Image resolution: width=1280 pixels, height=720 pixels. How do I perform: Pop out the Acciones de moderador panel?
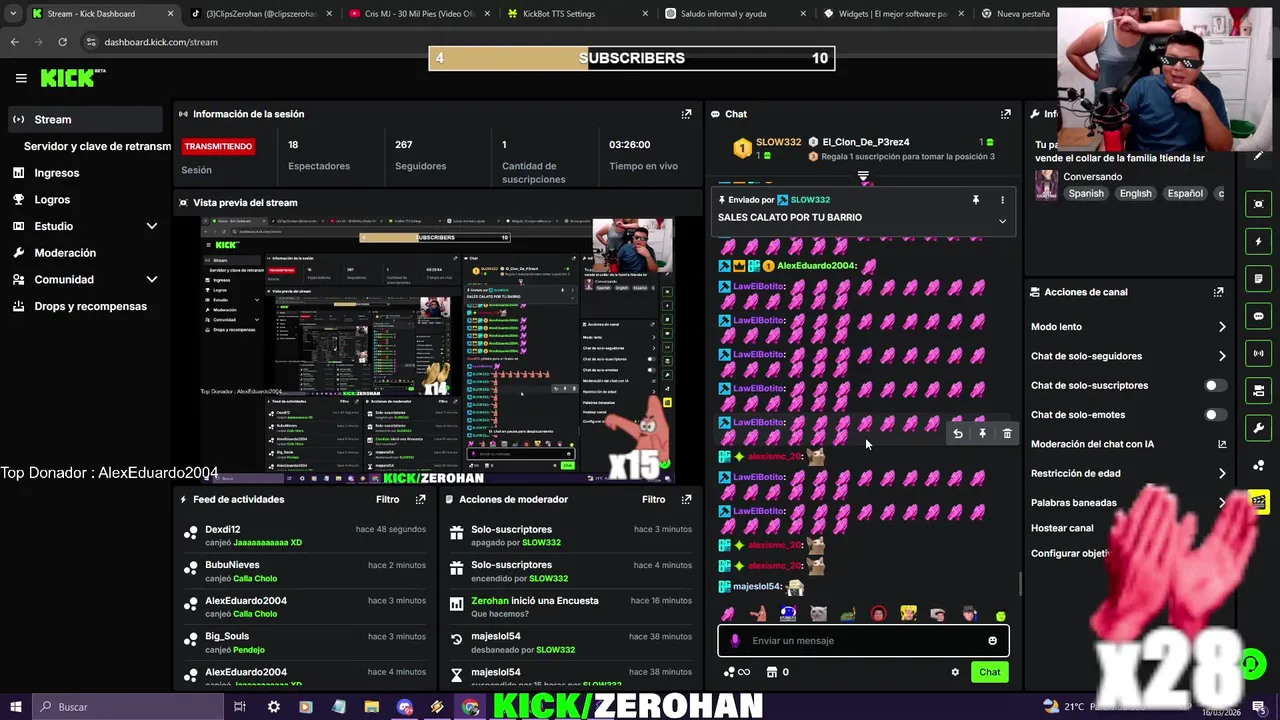(x=686, y=499)
